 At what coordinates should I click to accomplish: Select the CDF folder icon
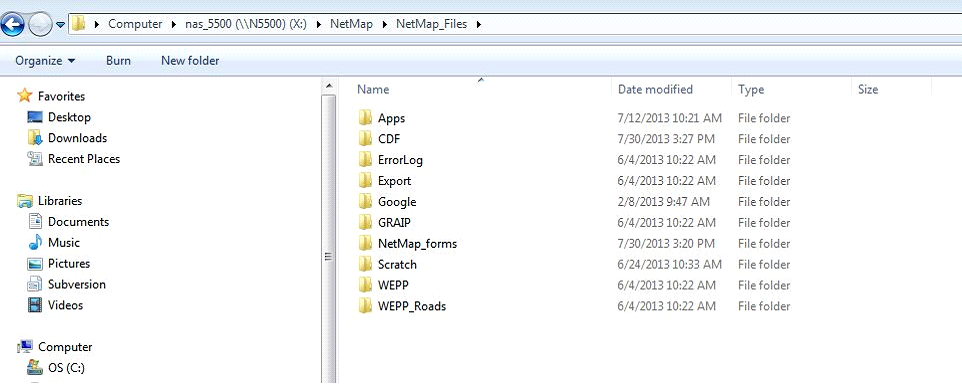[x=366, y=139]
